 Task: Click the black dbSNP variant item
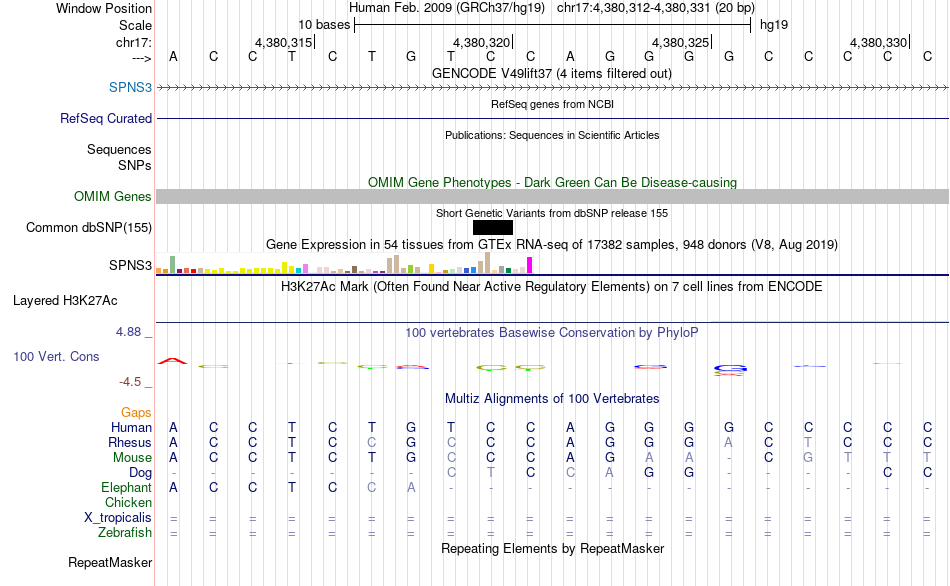coord(493,227)
